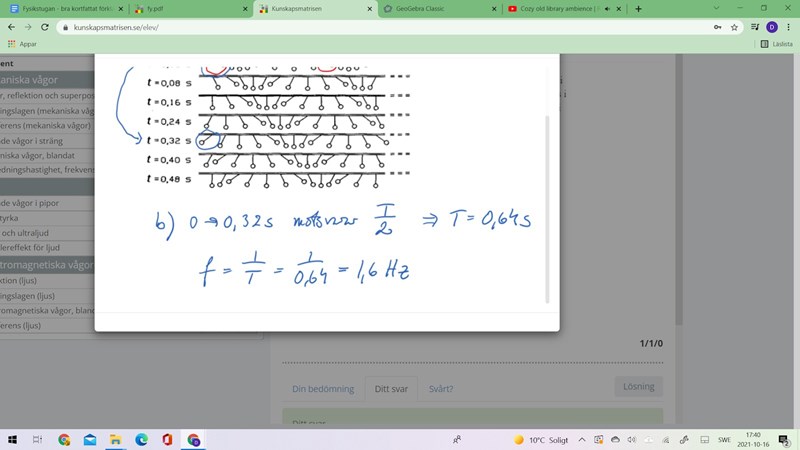Image resolution: width=800 pixels, height=450 pixels.
Task: Select the Din bedömning tab
Action: [319, 389]
